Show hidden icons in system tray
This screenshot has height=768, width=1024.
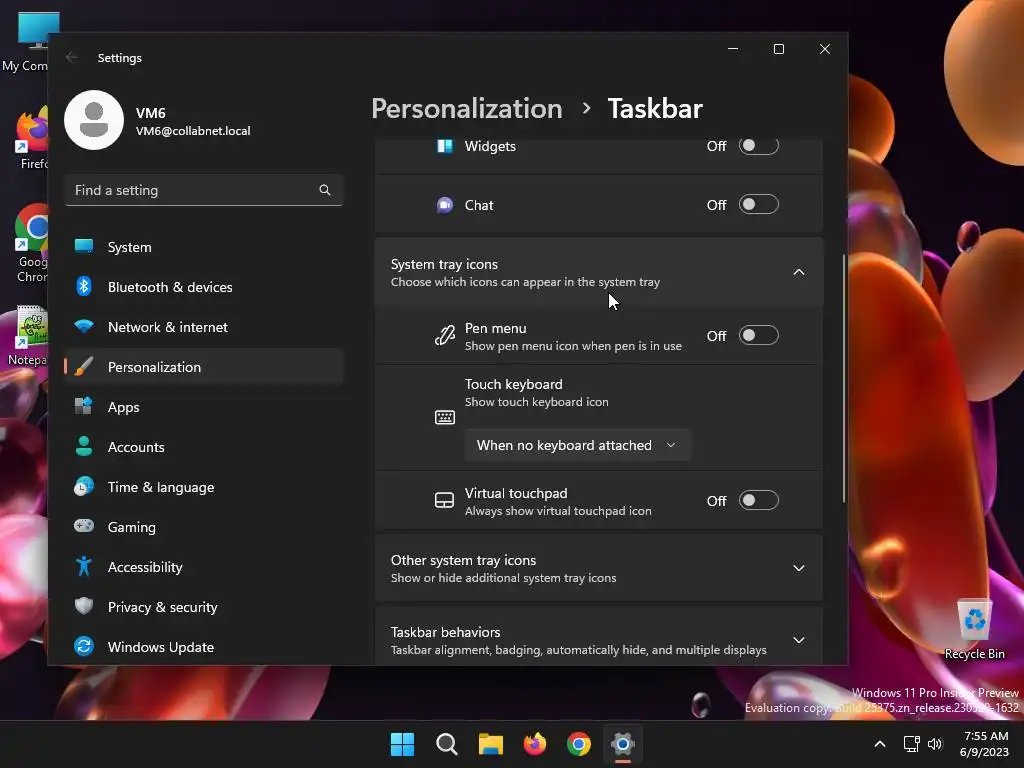[x=880, y=744]
